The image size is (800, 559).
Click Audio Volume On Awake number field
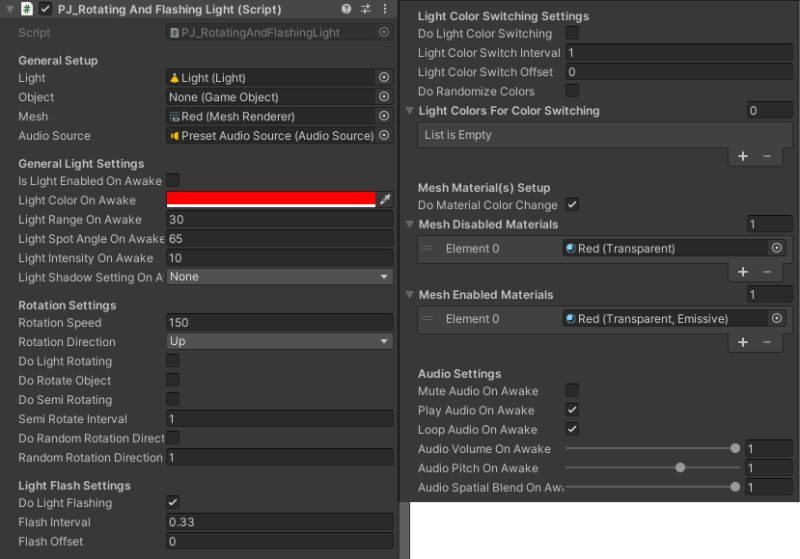(x=769, y=448)
